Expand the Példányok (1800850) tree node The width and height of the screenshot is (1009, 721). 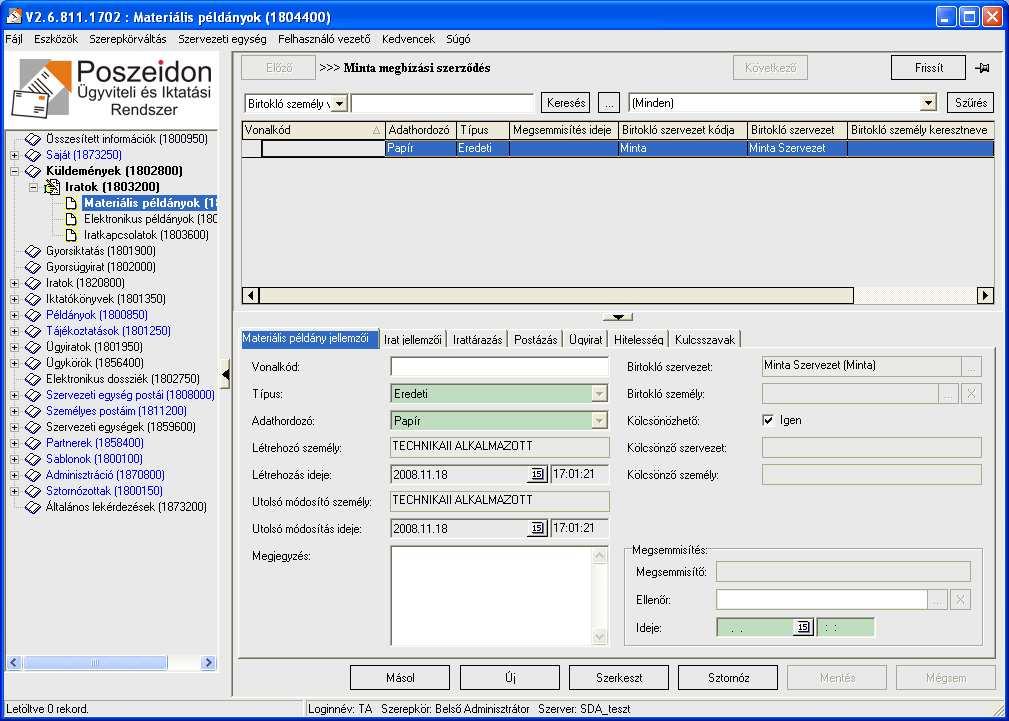pyautogui.click(x=15, y=315)
